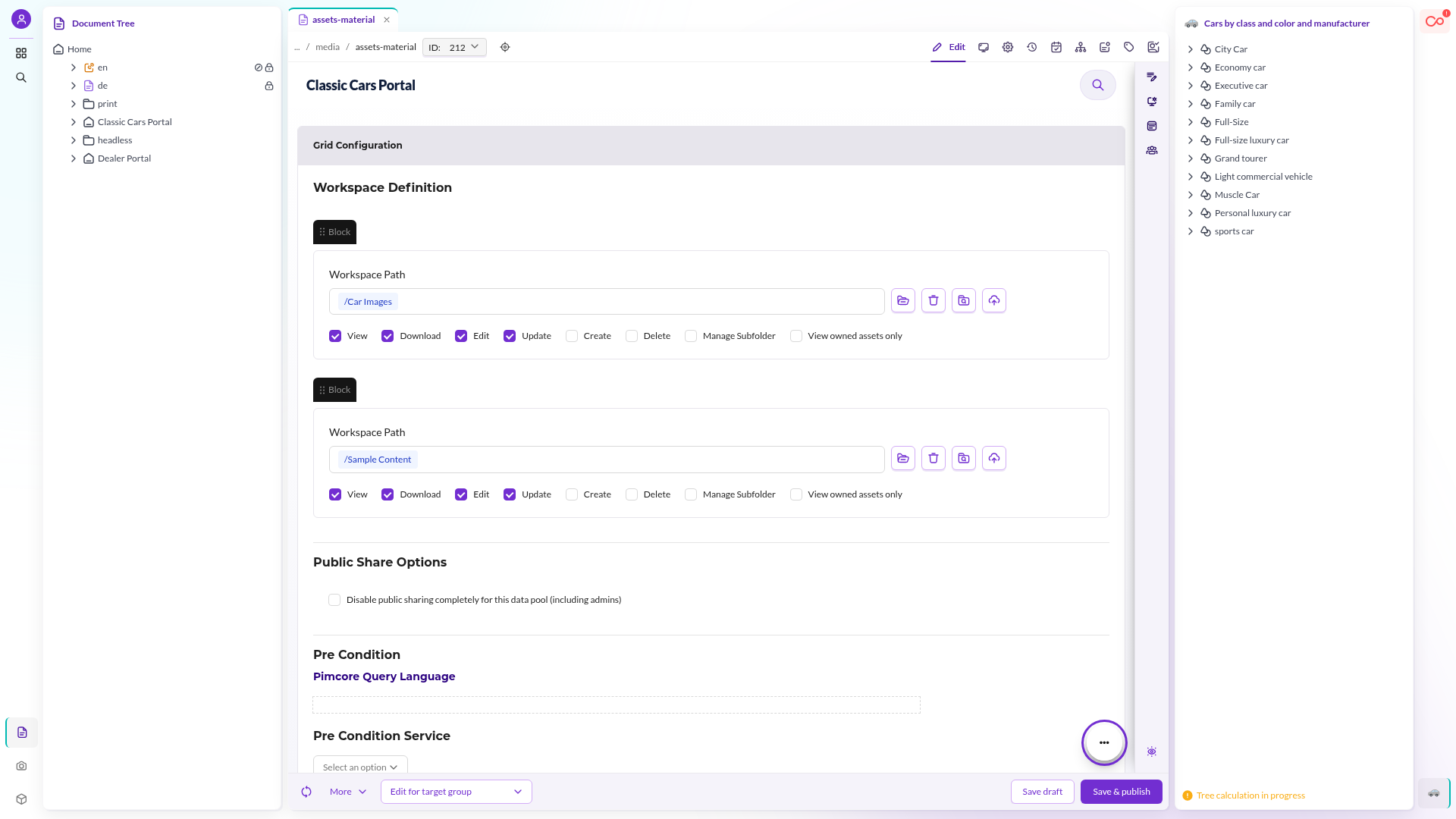
Task: Open the search icon in left sidebar
Action: 21,77
